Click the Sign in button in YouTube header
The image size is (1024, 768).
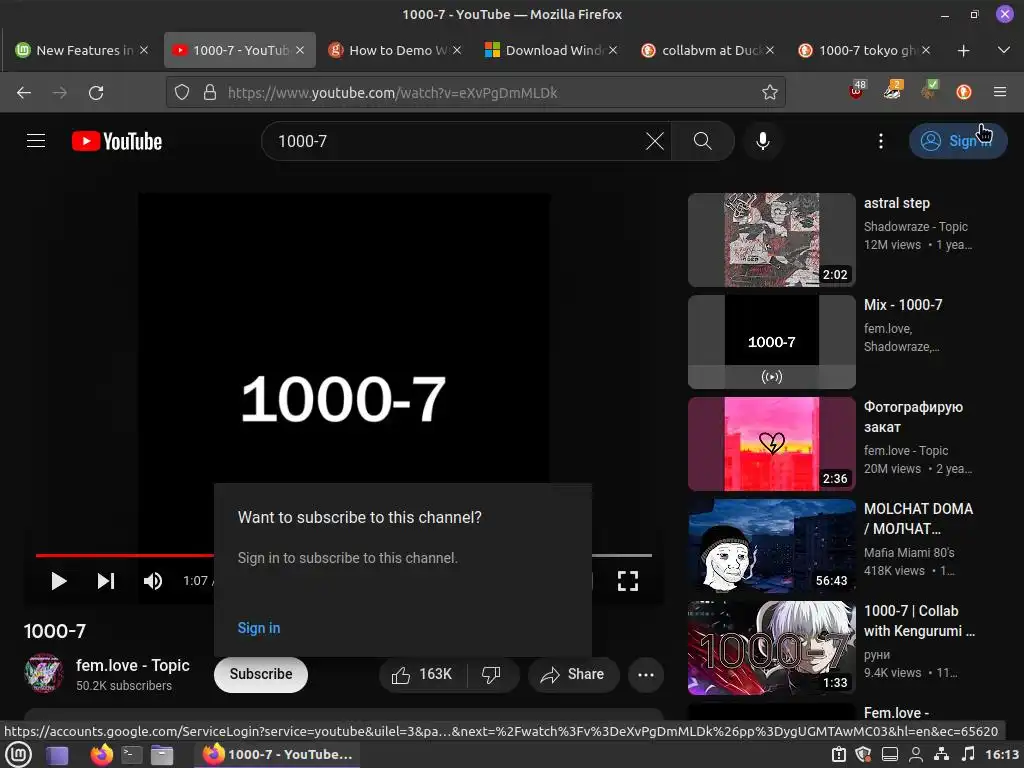958,141
